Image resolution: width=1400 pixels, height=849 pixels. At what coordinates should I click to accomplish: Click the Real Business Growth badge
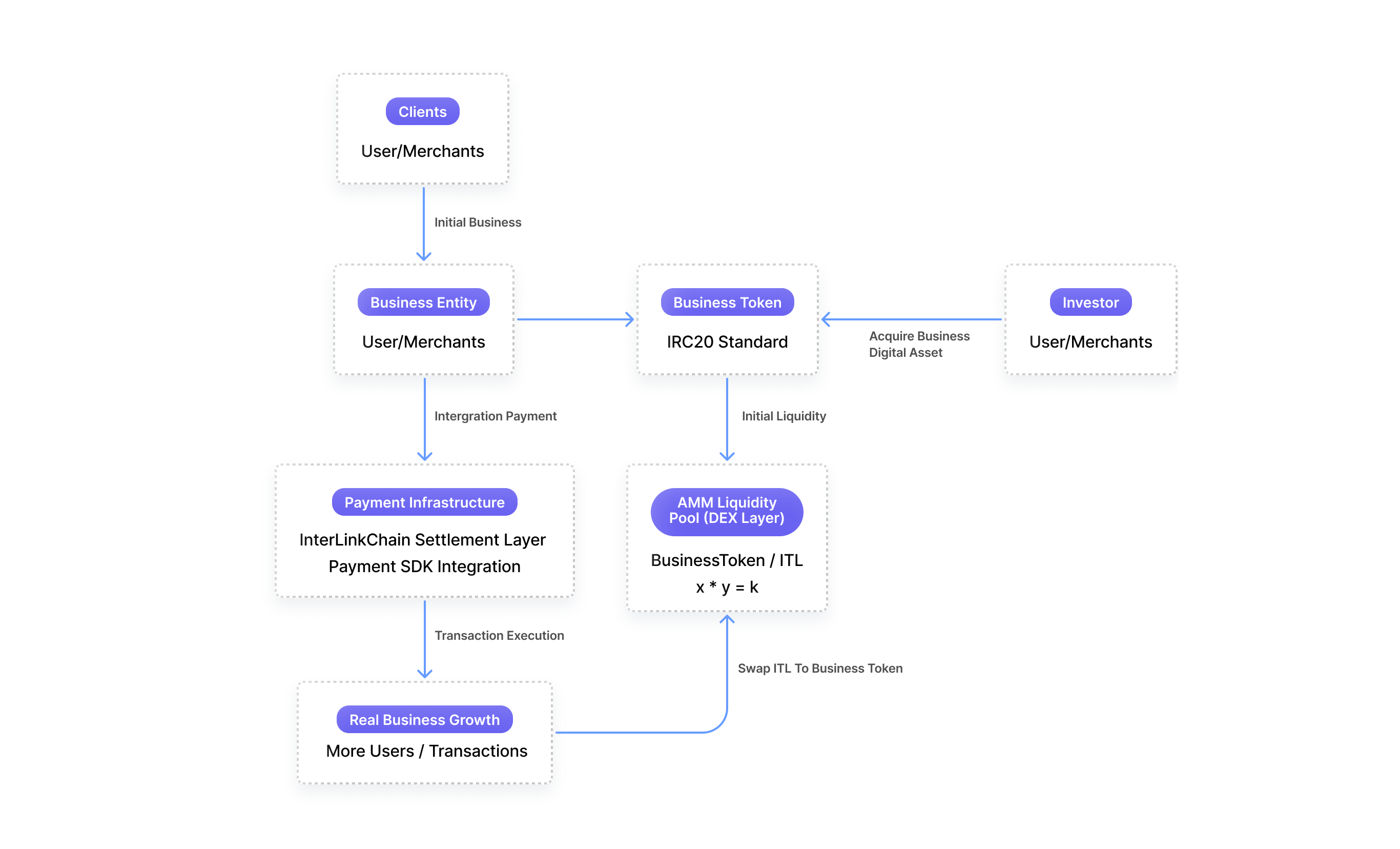click(x=424, y=719)
